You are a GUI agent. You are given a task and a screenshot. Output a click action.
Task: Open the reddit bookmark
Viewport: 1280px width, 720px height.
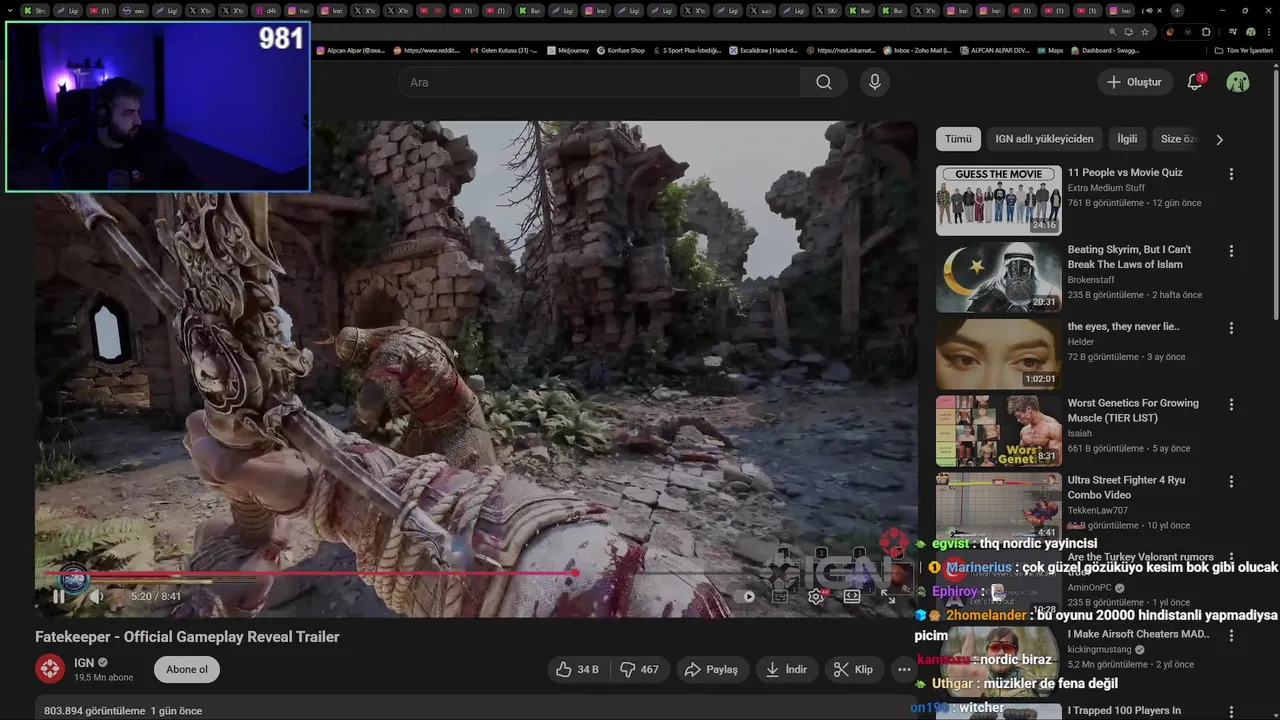click(427, 50)
